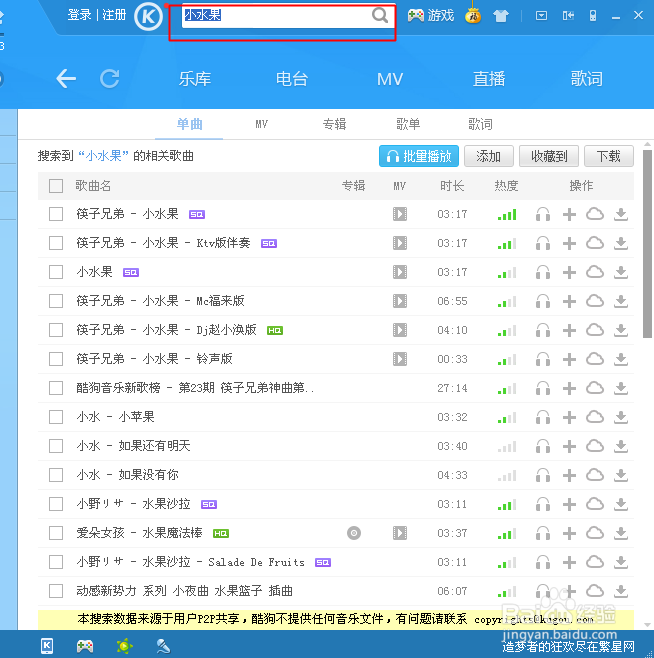Screen dimensions: 654x658
Task: Listen to 筷子兄弟 - 小水果 via headphone icon
Action: pyautogui.click(x=543, y=214)
